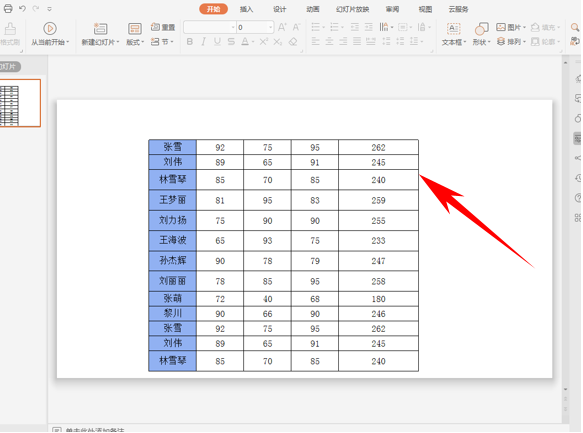Click the 图片 picture button
583x433 pixels.
(511, 27)
